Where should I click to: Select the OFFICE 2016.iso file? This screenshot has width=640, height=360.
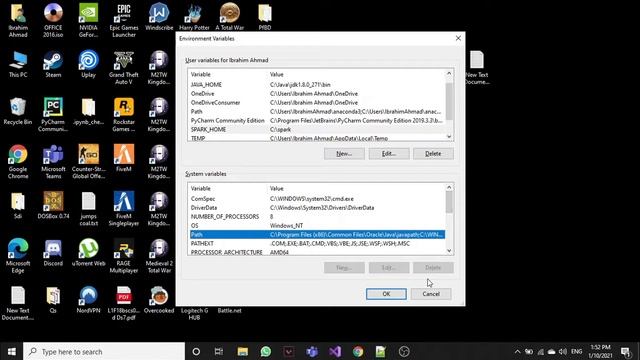coord(53,21)
